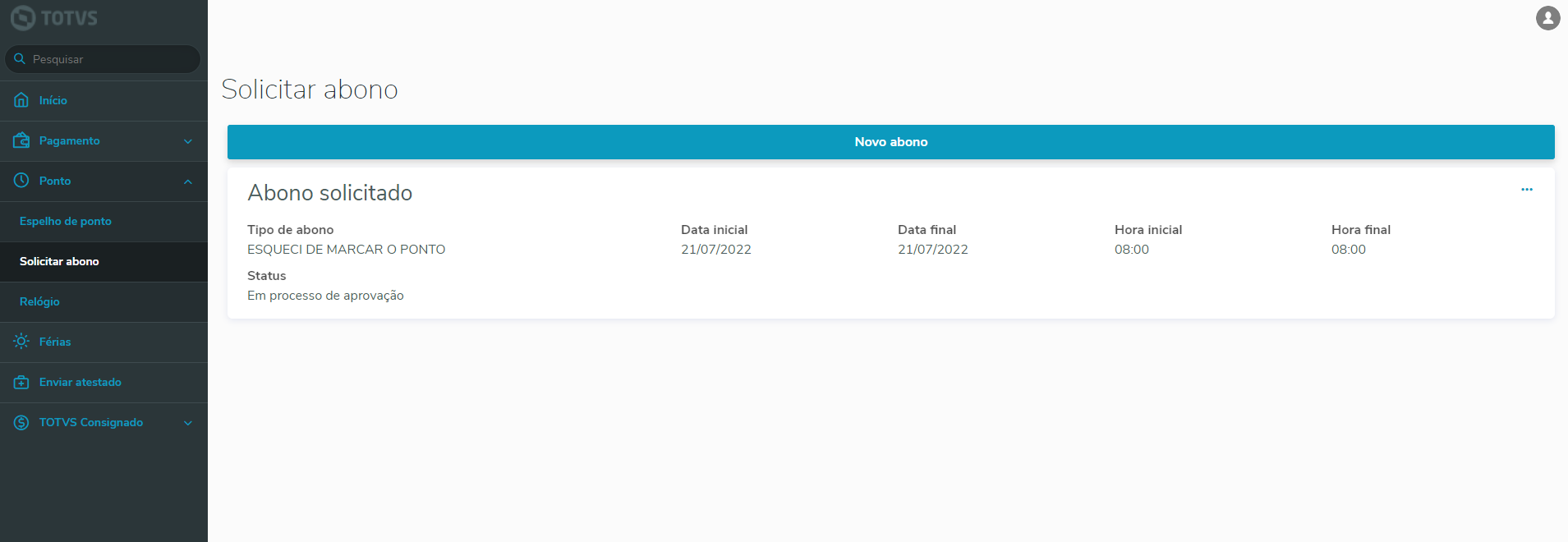Screen dimensions: 1568x542
Task: Open the Relógio submenu item
Action: (103, 301)
